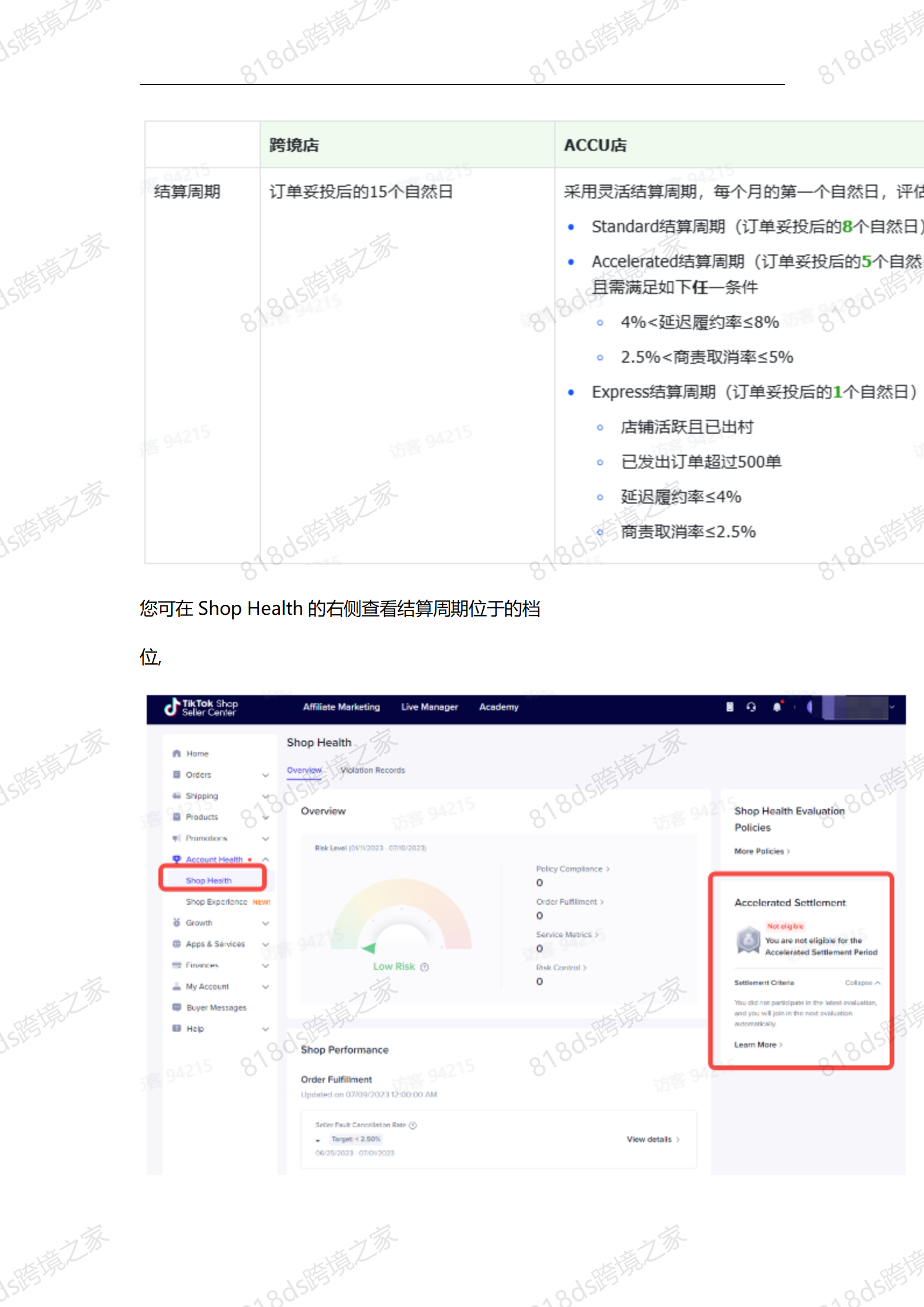Expand the Growth menu chevron
924x1307 pixels.
(x=265, y=923)
